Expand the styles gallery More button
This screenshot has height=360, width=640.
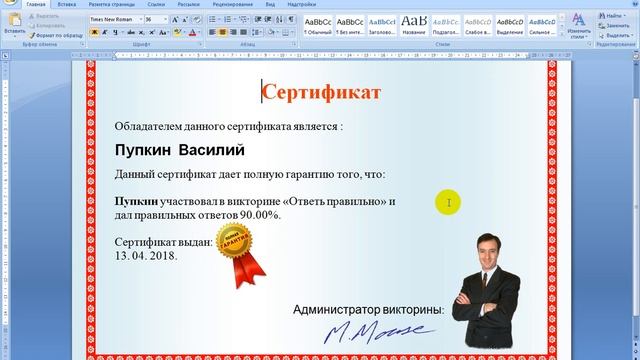[x=562, y=35]
